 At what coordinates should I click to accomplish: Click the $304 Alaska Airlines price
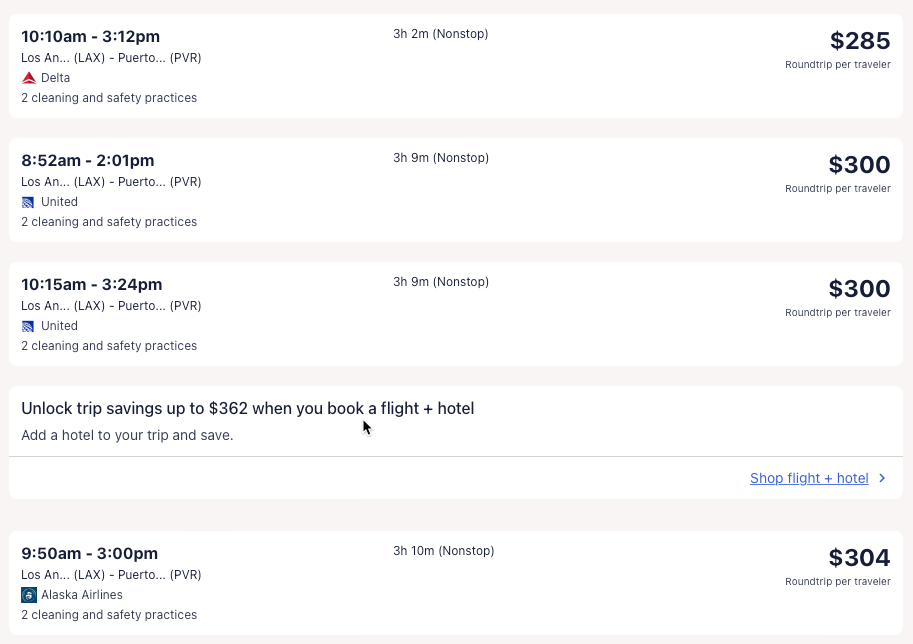point(859,558)
